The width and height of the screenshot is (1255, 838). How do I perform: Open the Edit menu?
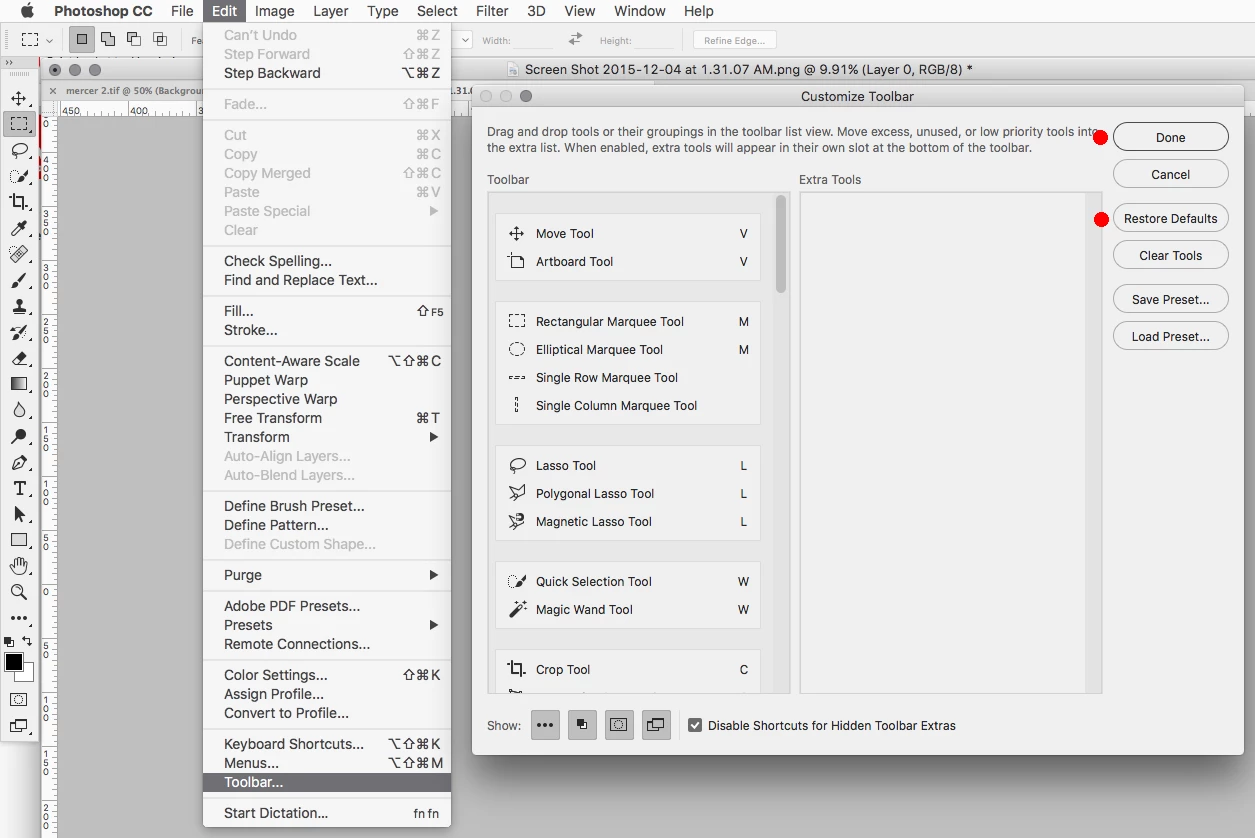(x=224, y=11)
